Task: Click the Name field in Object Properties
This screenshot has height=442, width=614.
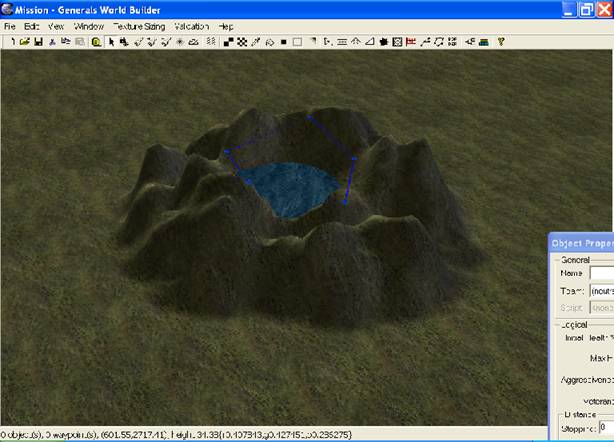Action: tap(602, 273)
